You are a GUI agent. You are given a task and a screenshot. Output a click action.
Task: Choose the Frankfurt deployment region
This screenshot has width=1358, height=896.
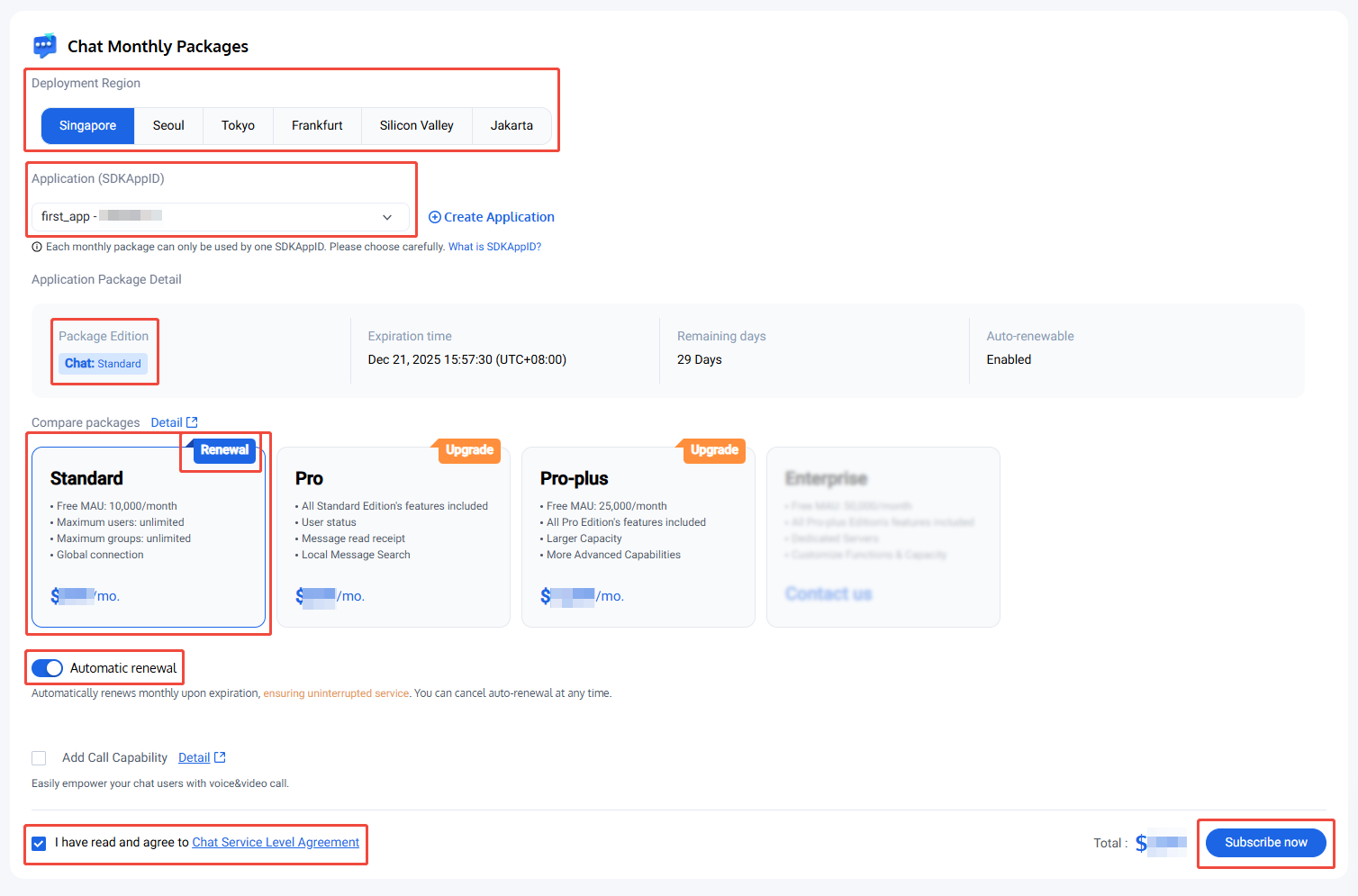pyautogui.click(x=317, y=126)
